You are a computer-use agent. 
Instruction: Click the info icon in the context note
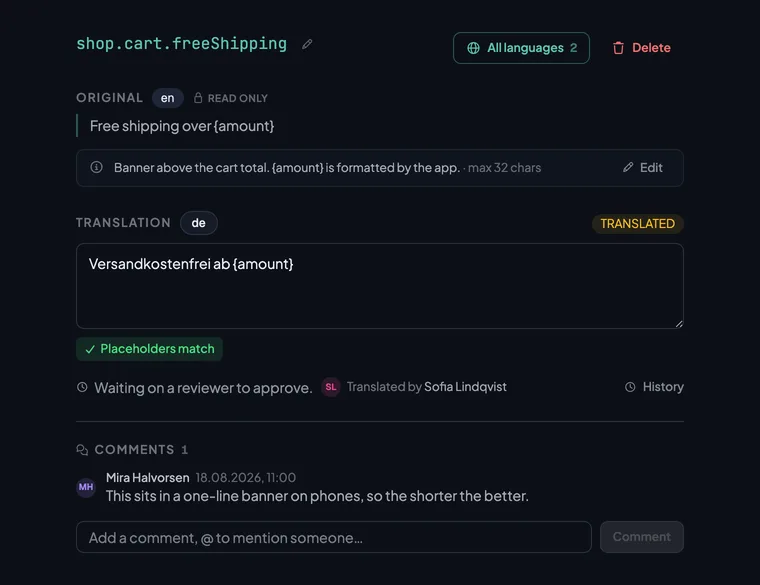pyautogui.click(x=96, y=167)
